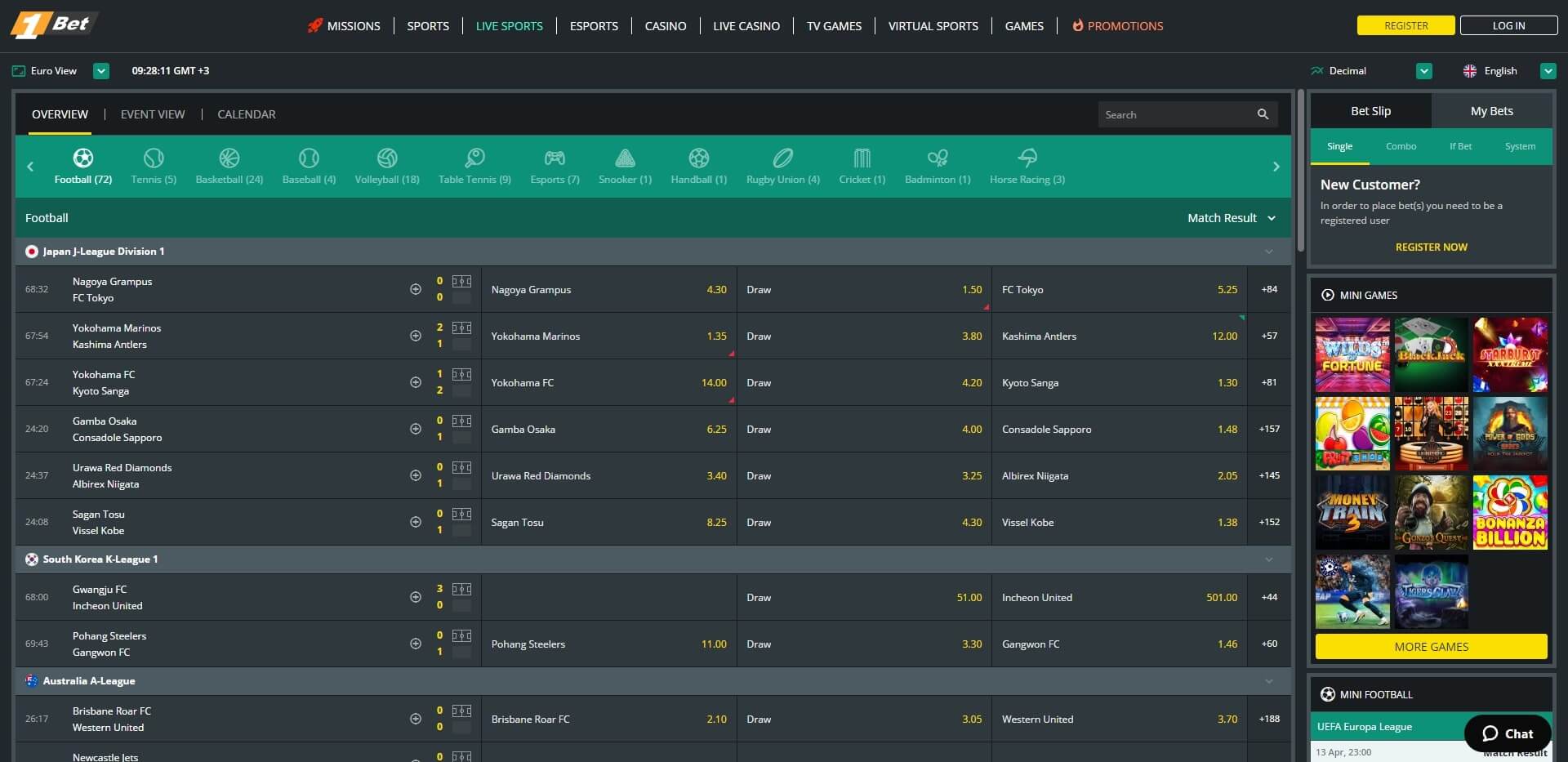Open Virtual Sports in top navigation
Image resolution: width=1568 pixels, height=762 pixels.
click(933, 26)
